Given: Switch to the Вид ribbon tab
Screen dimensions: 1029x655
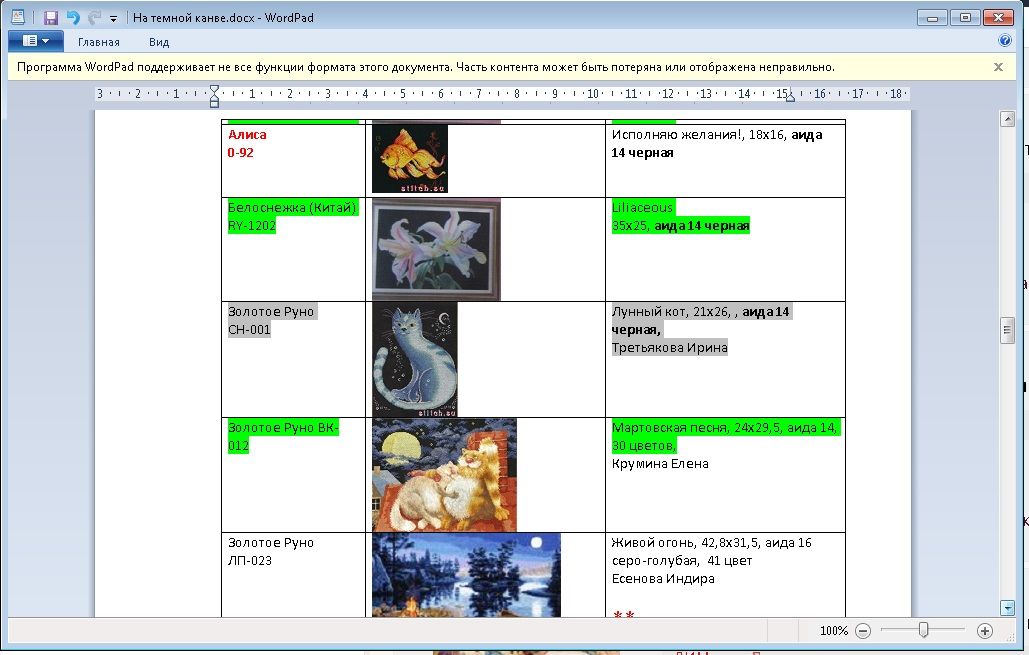Looking at the screenshot, I should pyautogui.click(x=159, y=42).
